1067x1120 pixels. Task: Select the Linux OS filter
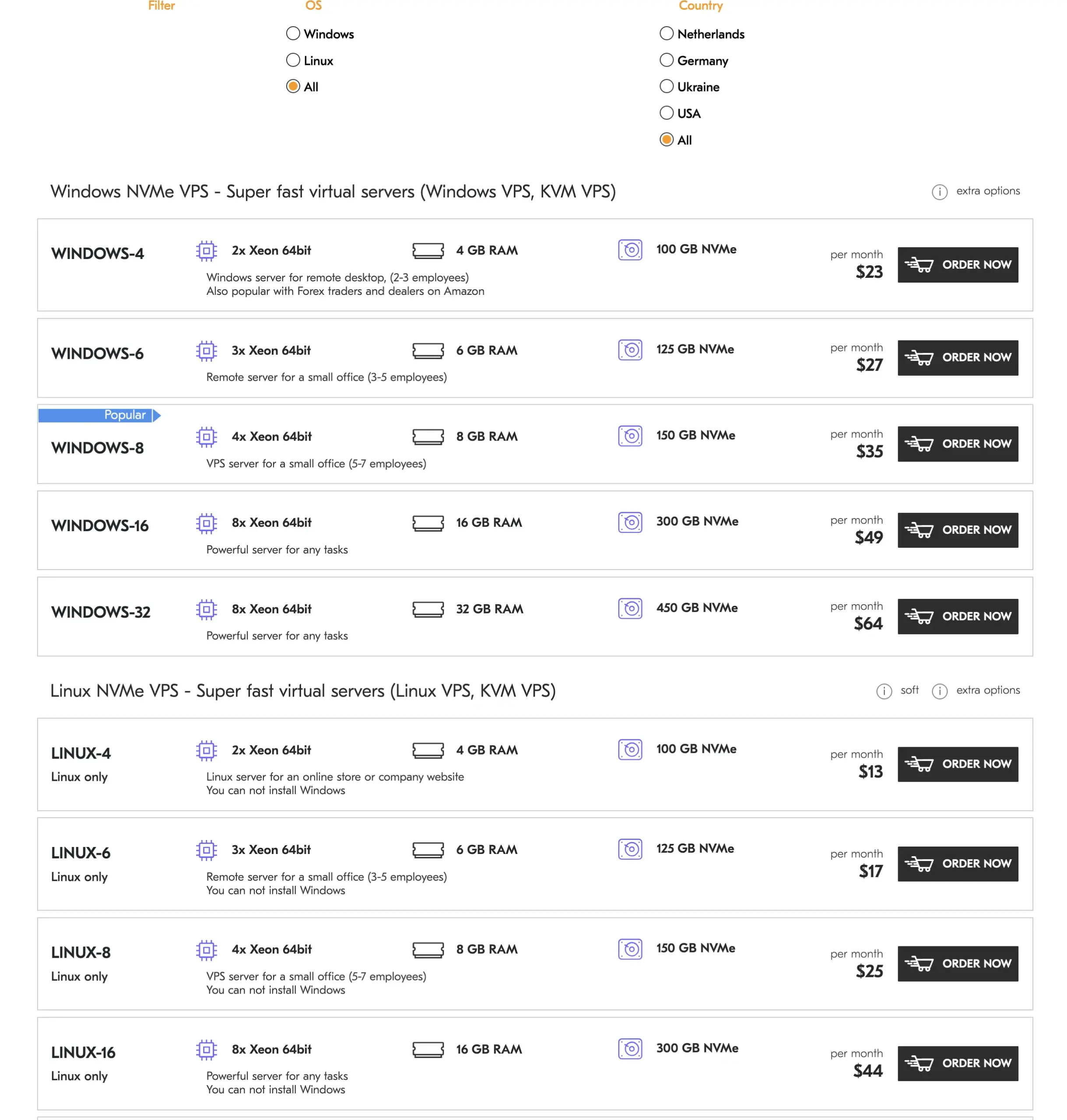click(x=293, y=60)
